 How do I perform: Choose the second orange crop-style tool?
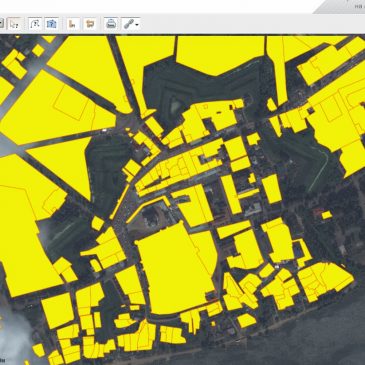click(90, 24)
